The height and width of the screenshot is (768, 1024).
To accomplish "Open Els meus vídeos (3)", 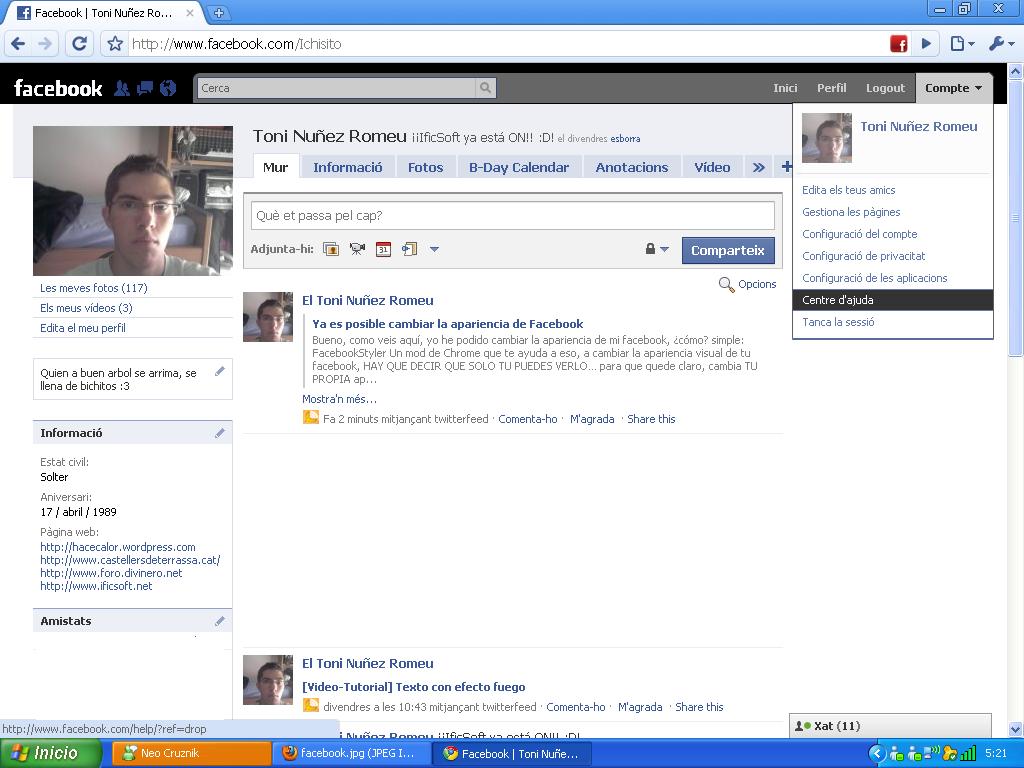I will click(x=86, y=308).
